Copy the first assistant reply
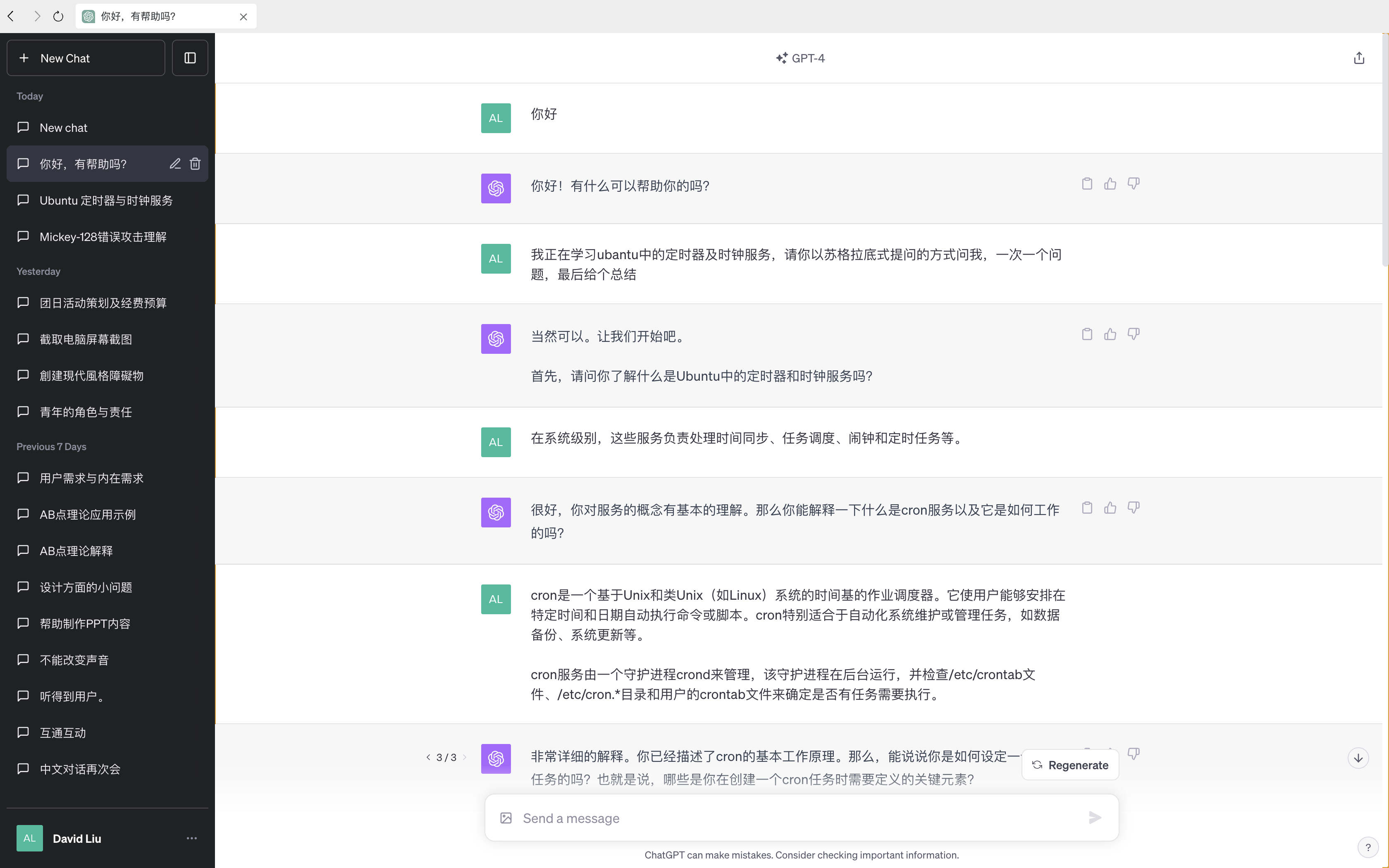1389x868 pixels. [1086, 184]
